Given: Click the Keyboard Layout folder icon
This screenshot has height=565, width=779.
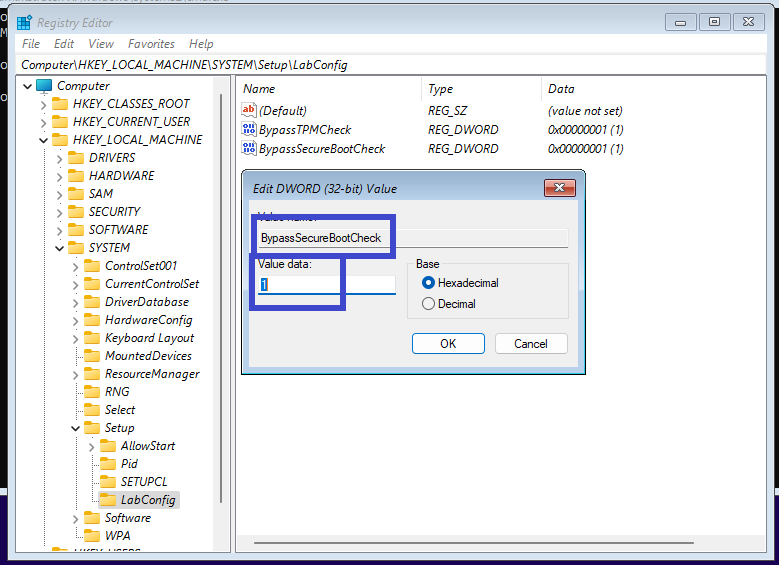Looking at the screenshot, I should pyautogui.click(x=91, y=338).
